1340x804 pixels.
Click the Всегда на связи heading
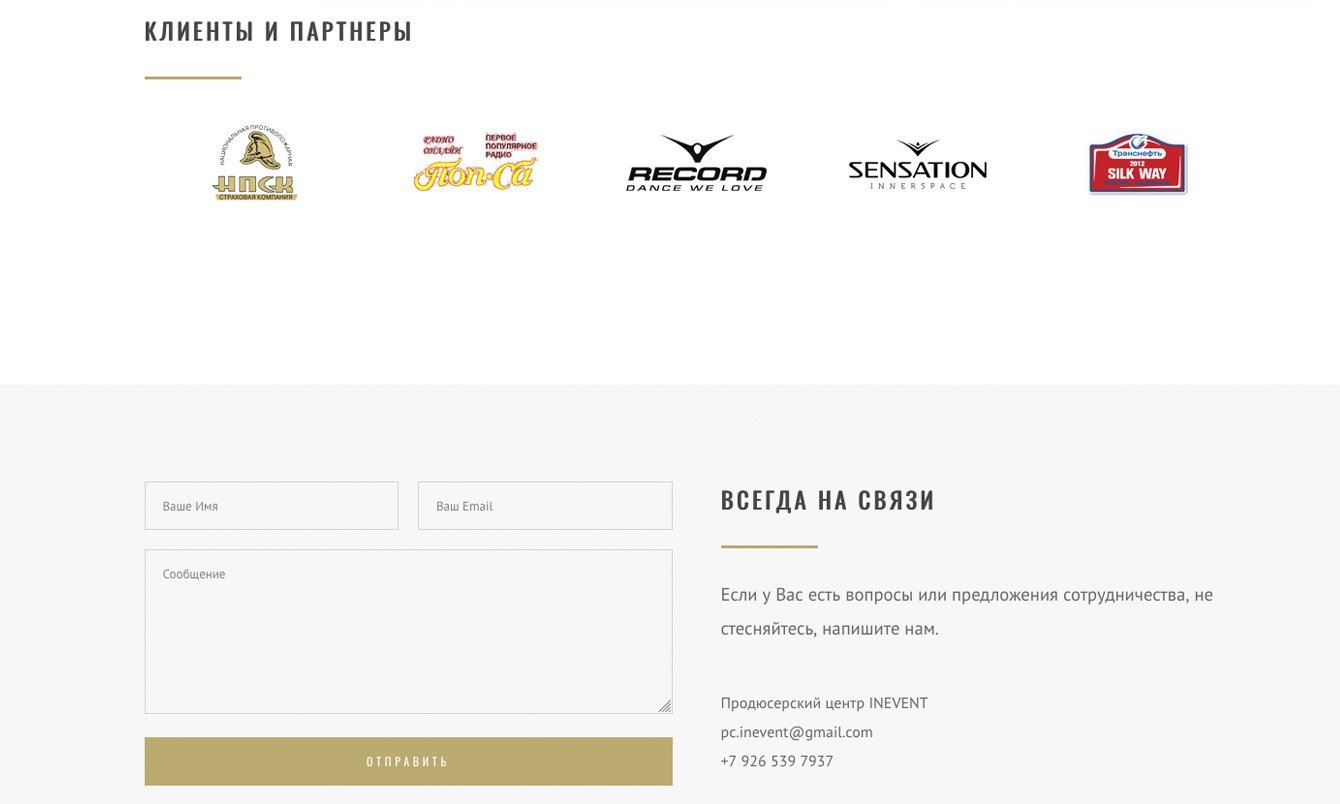(828, 500)
